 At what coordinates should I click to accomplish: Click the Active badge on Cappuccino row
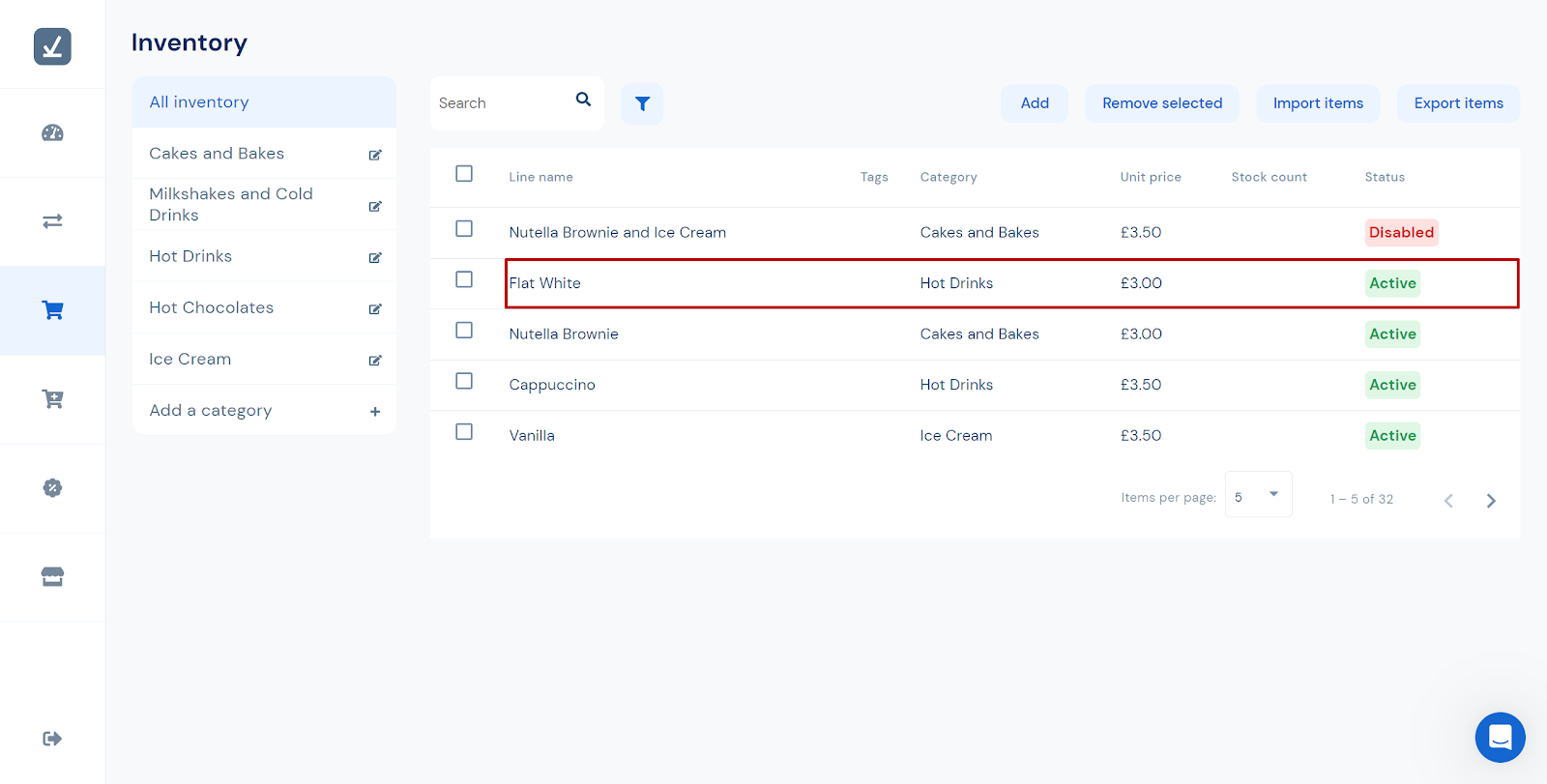pos(1392,385)
